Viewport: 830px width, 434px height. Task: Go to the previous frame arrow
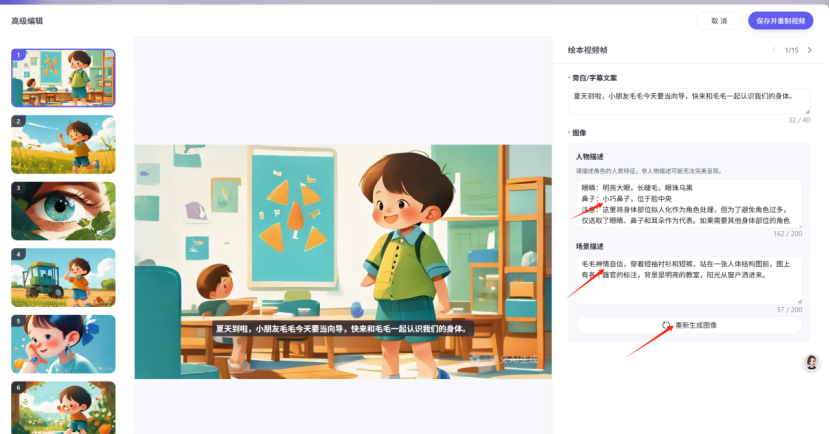[x=774, y=50]
